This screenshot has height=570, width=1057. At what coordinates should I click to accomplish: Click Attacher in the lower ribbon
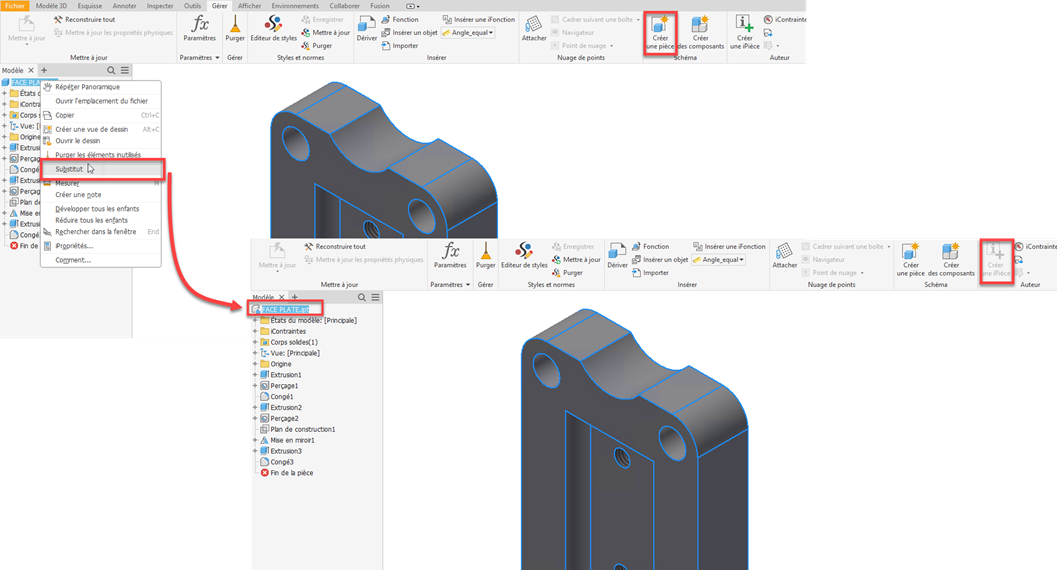tap(785, 255)
